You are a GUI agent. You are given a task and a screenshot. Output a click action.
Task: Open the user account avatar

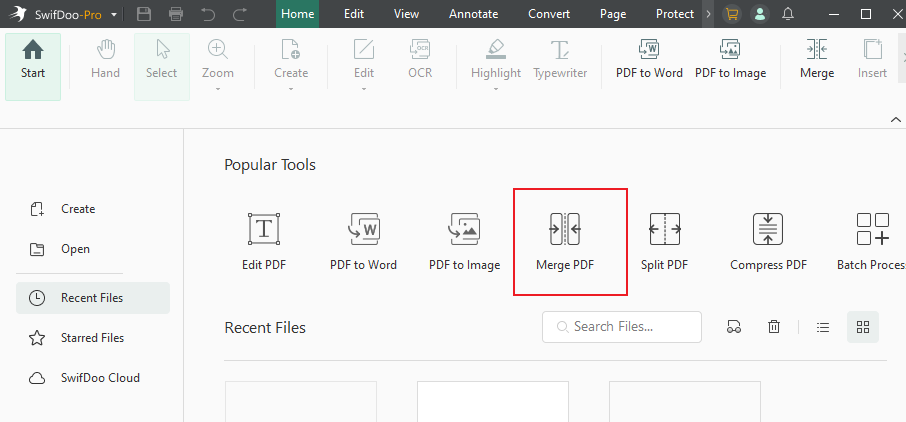click(x=760, y=14)
